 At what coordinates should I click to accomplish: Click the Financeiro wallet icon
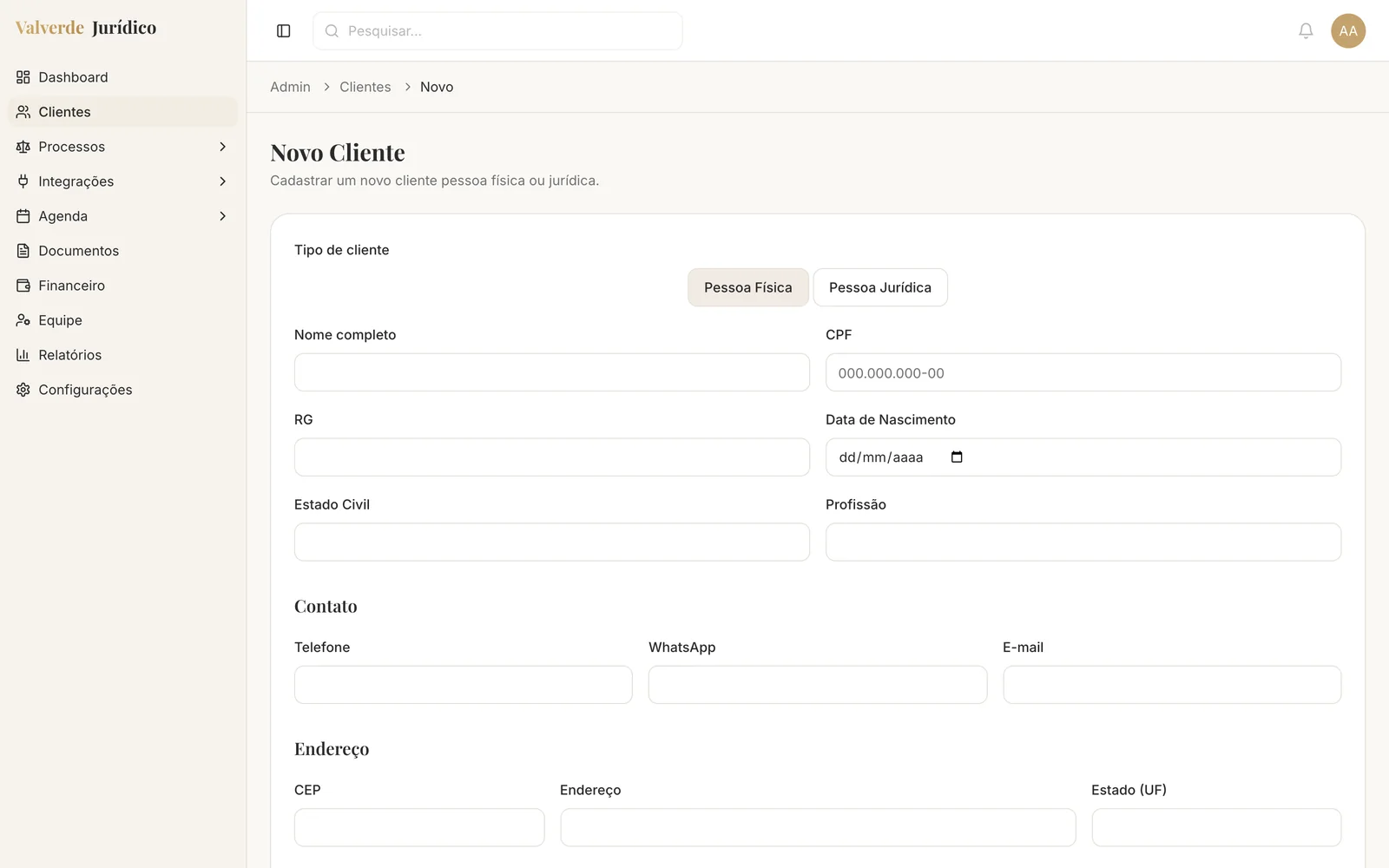(x=23, y=286)
